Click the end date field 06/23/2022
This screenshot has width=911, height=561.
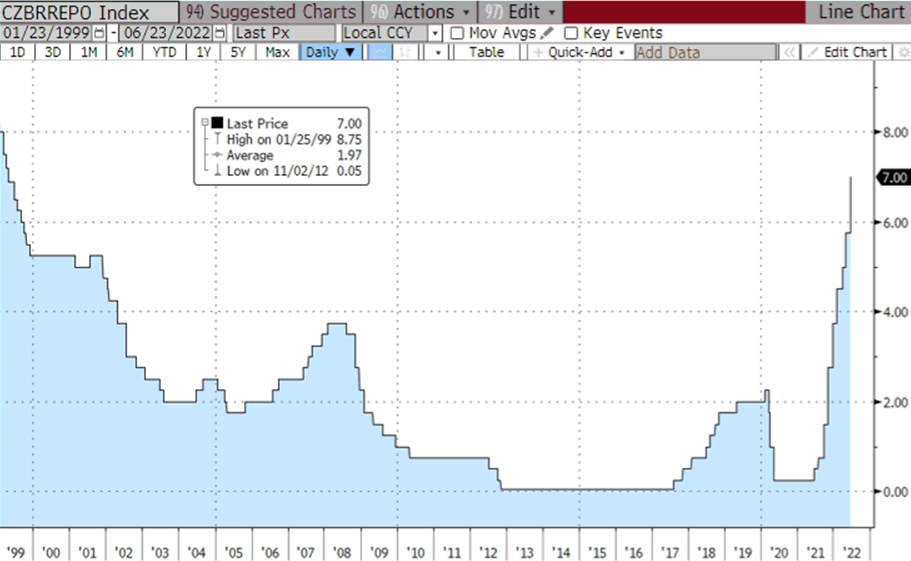click(167, 33)
